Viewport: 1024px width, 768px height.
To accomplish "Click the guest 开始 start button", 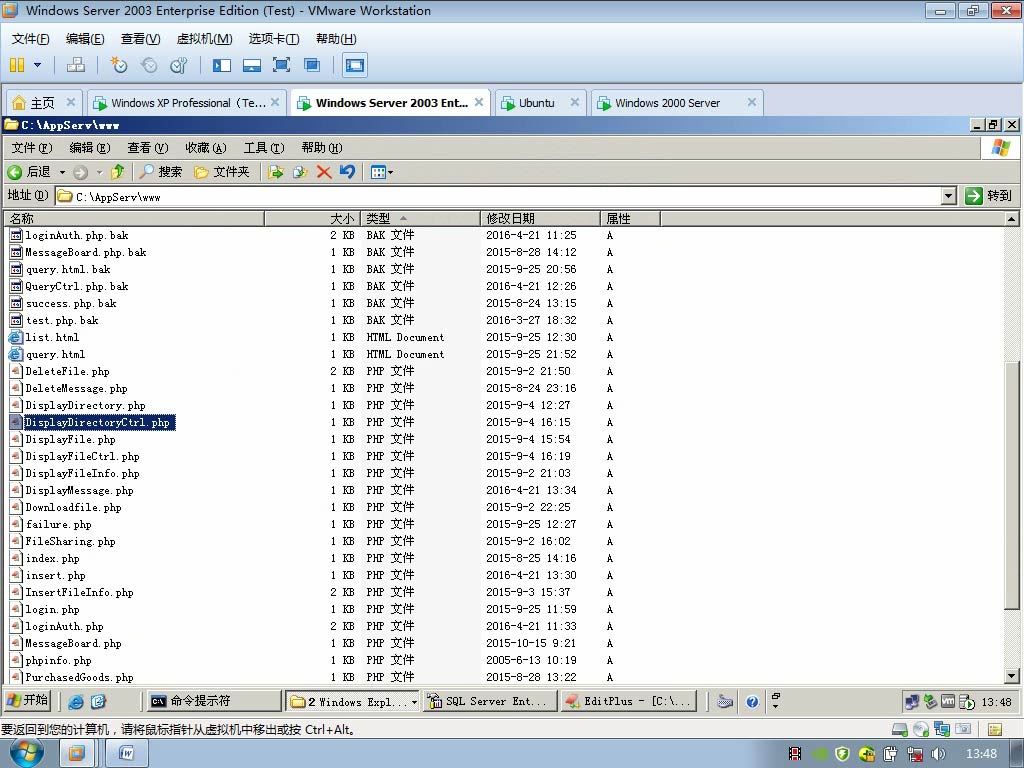I will (x=27, y=701).
